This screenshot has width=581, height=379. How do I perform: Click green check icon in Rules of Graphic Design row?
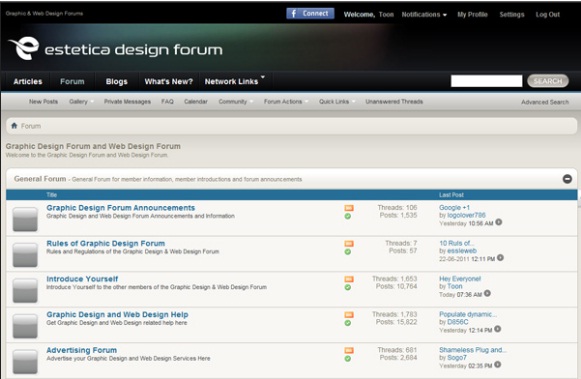(x=348, y=252)
